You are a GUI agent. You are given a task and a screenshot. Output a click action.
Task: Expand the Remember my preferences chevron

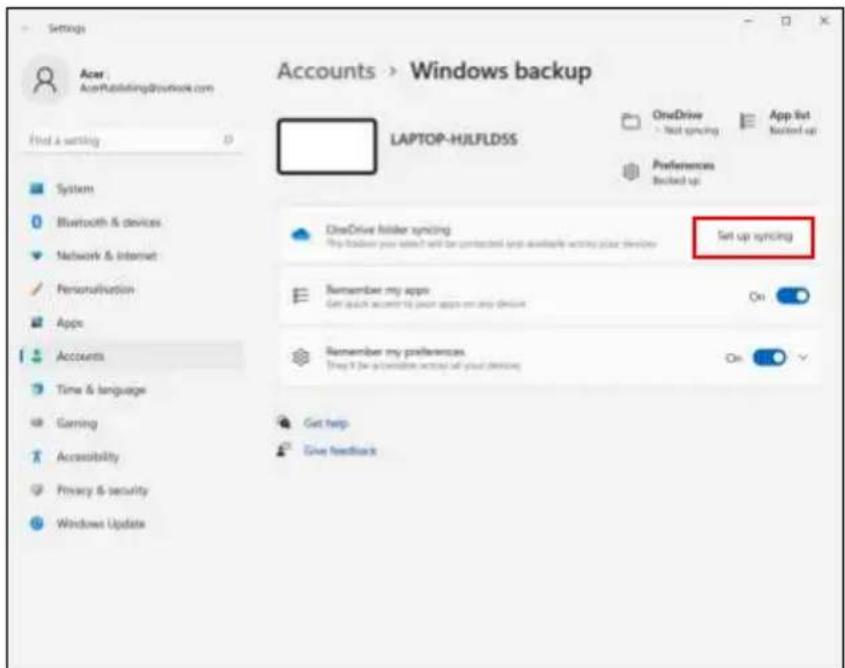(x=803, y=357)
